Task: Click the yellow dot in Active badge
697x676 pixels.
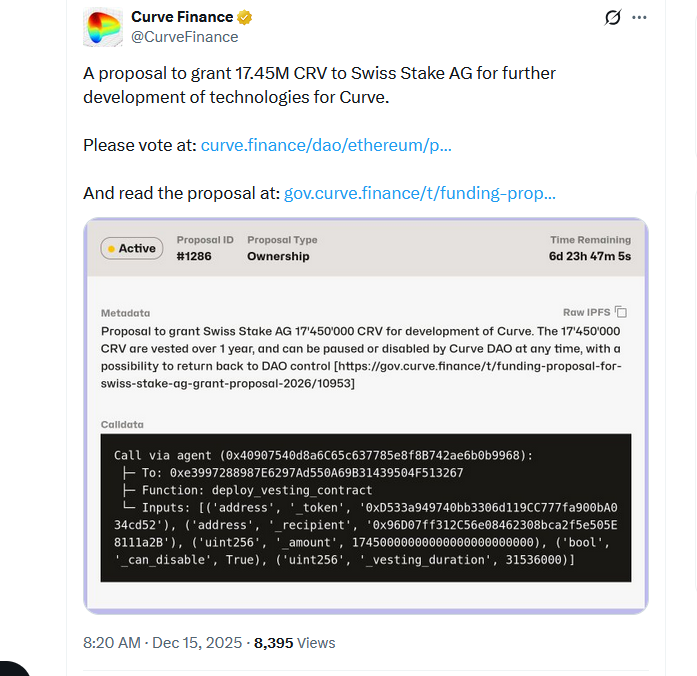Action: click(112, 249)
